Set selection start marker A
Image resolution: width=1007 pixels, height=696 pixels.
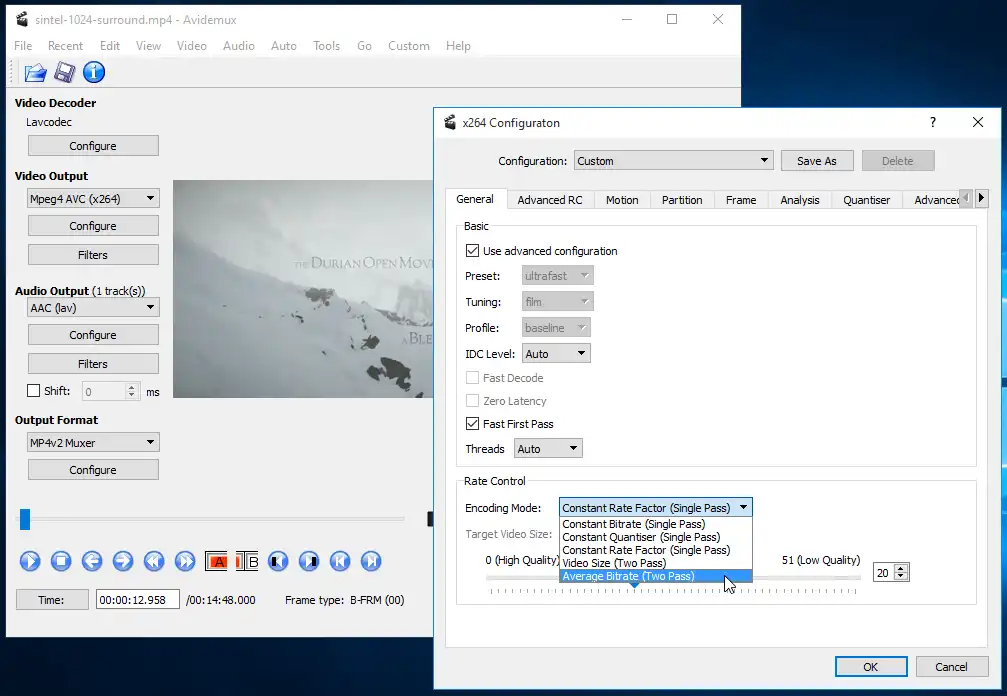click(x=217, y=561)
